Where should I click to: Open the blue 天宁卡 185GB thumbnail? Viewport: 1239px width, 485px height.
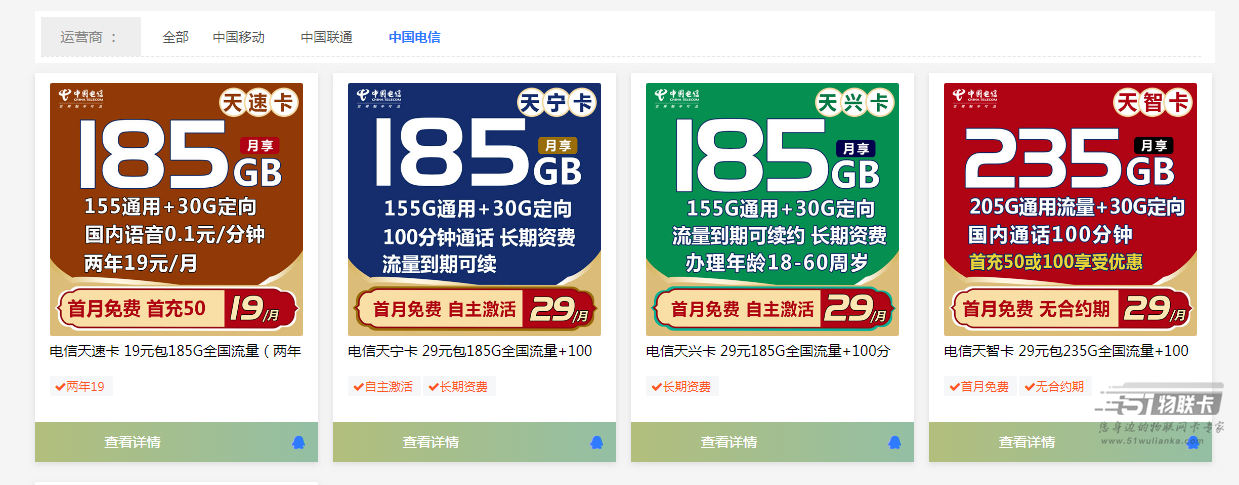click(x=474, y=209)
